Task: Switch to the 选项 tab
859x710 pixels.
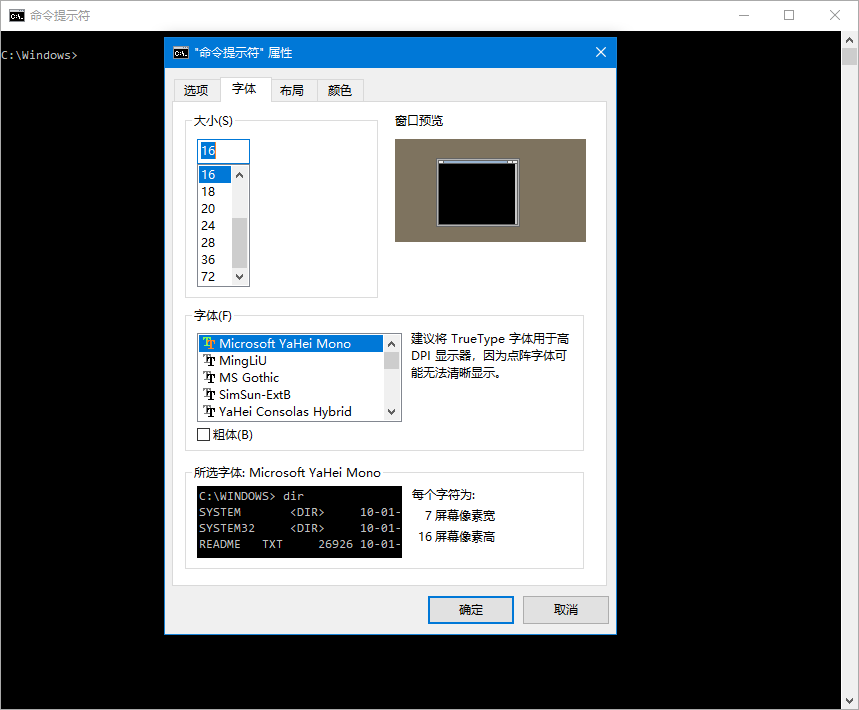Action: [x=196, y=90]
